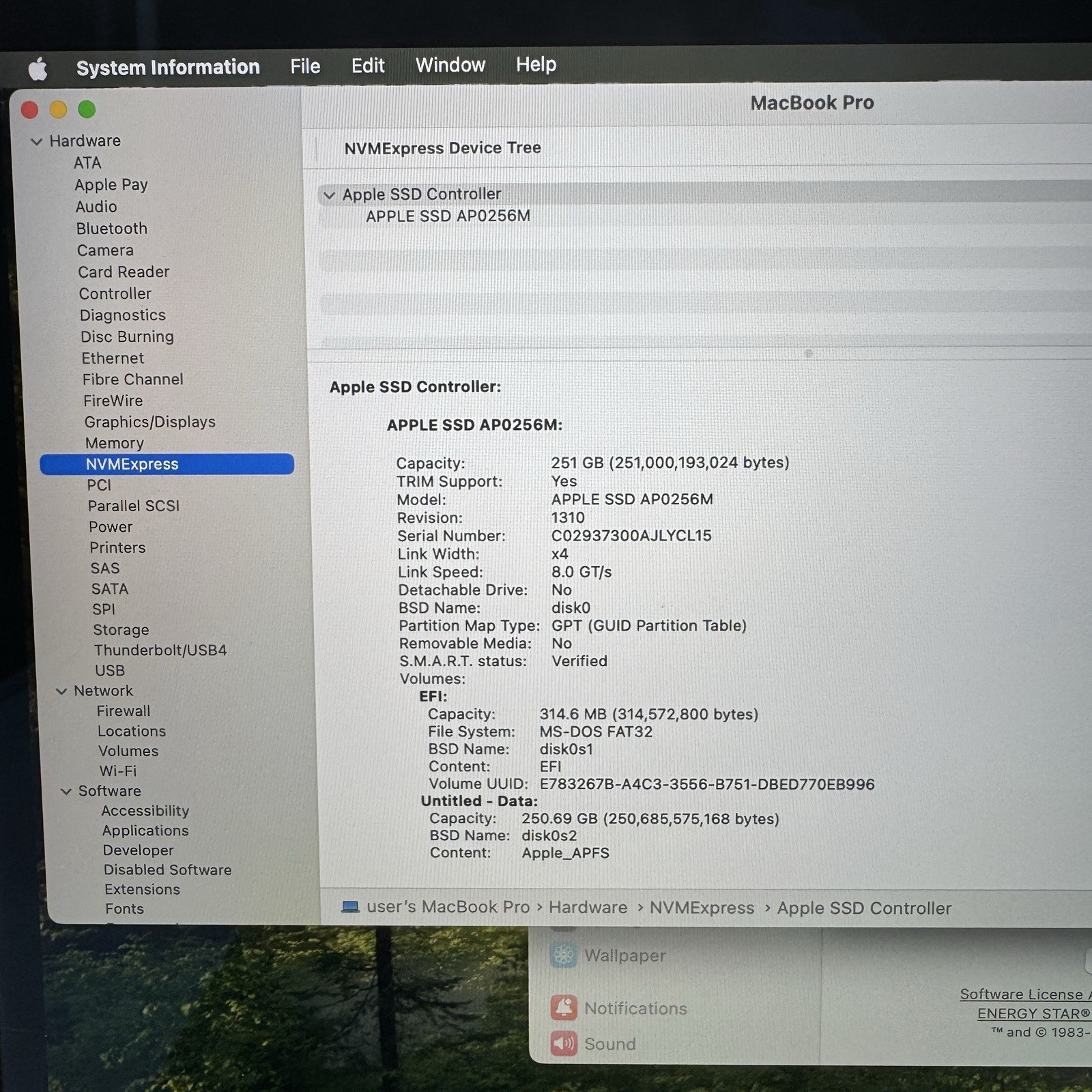
Task: Select SAS in the sidebar
Action: tap(105, 569)
